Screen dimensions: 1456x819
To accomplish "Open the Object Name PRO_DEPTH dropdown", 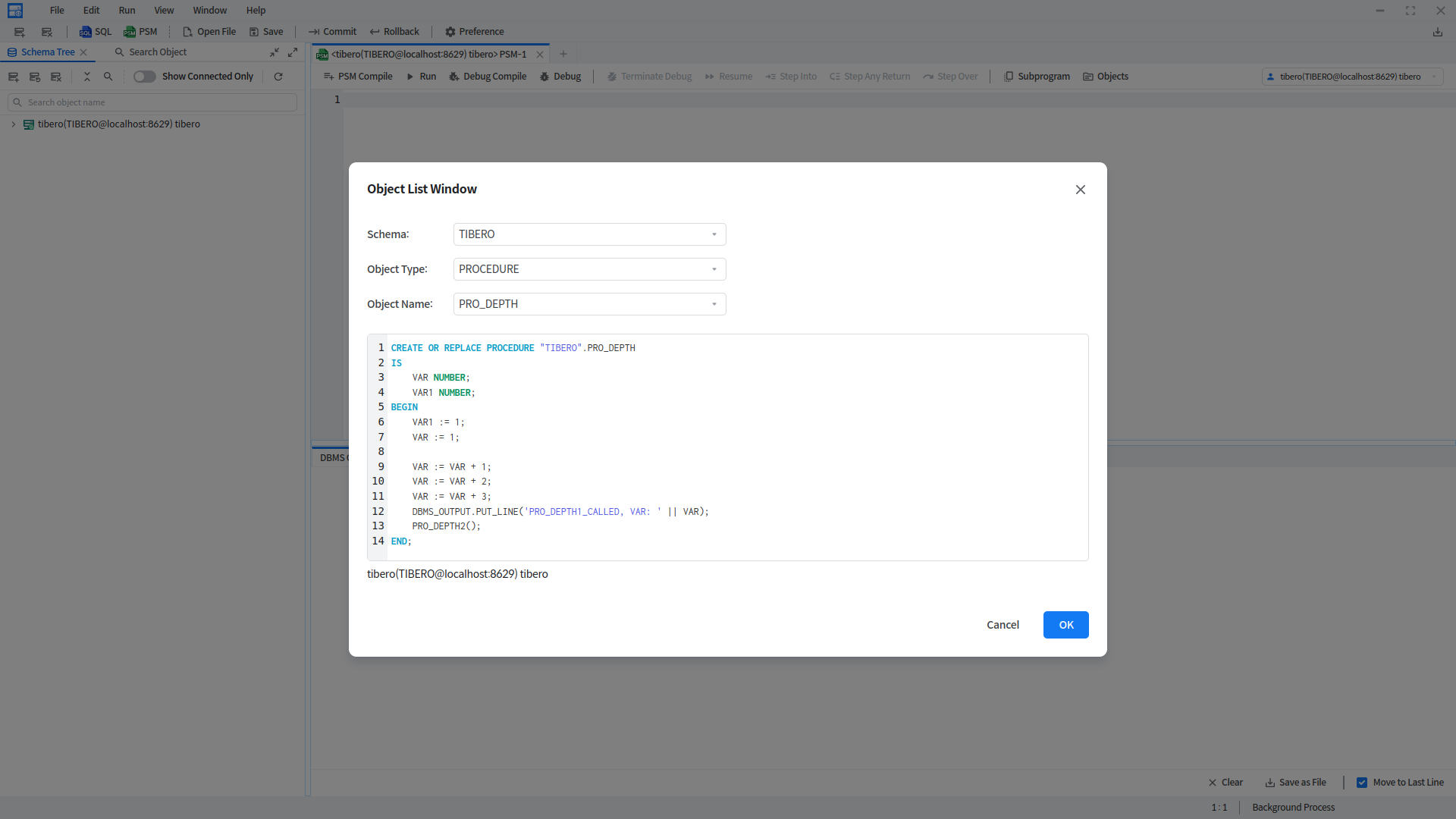I will pyautogui.click(x=589, y=304).
